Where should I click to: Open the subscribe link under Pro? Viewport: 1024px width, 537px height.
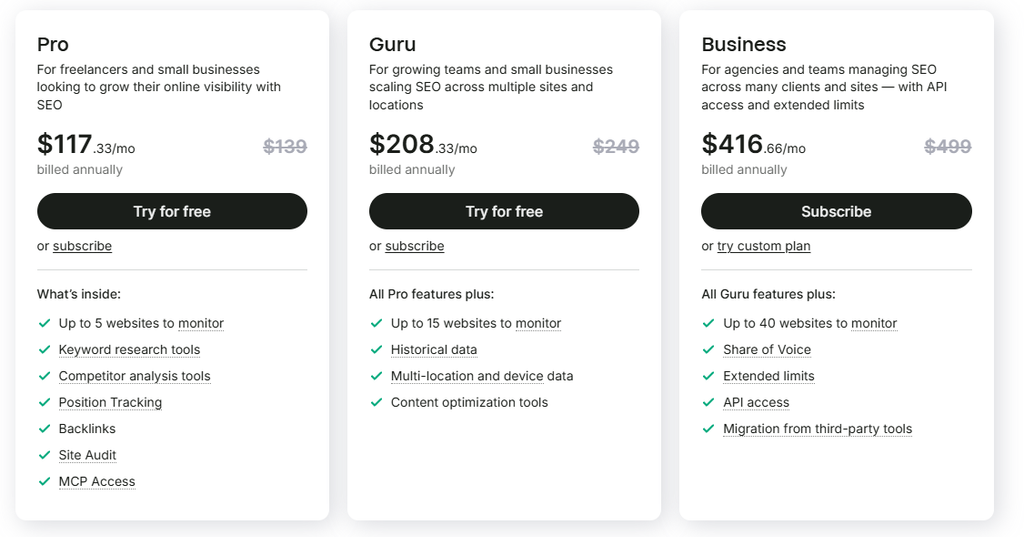[82, 246]
